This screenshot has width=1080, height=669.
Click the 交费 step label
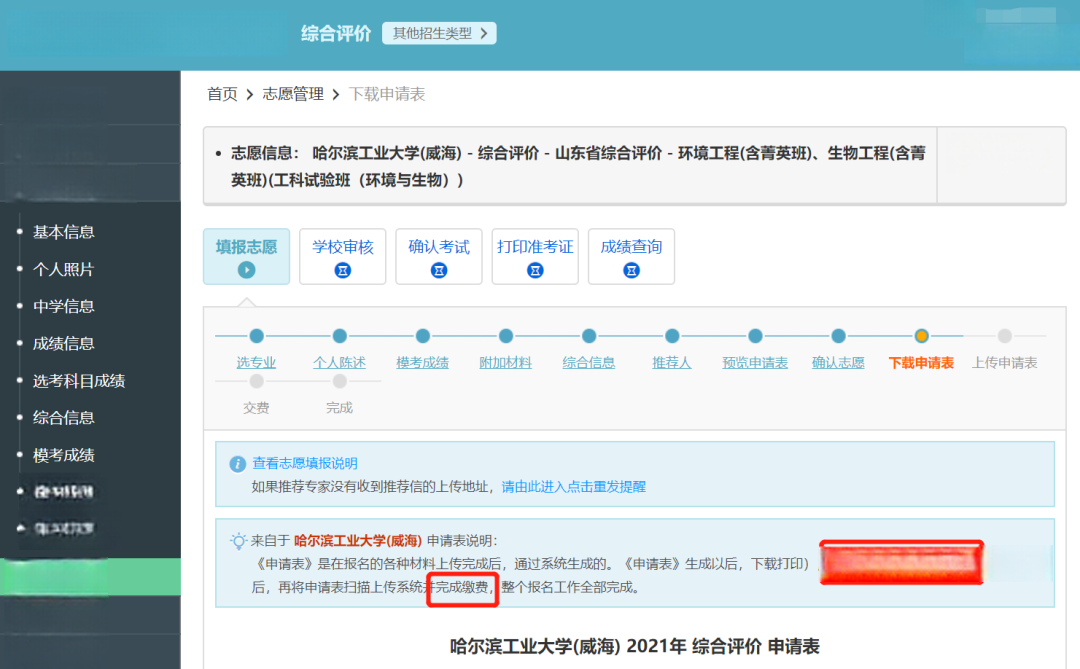pos(256,409)
